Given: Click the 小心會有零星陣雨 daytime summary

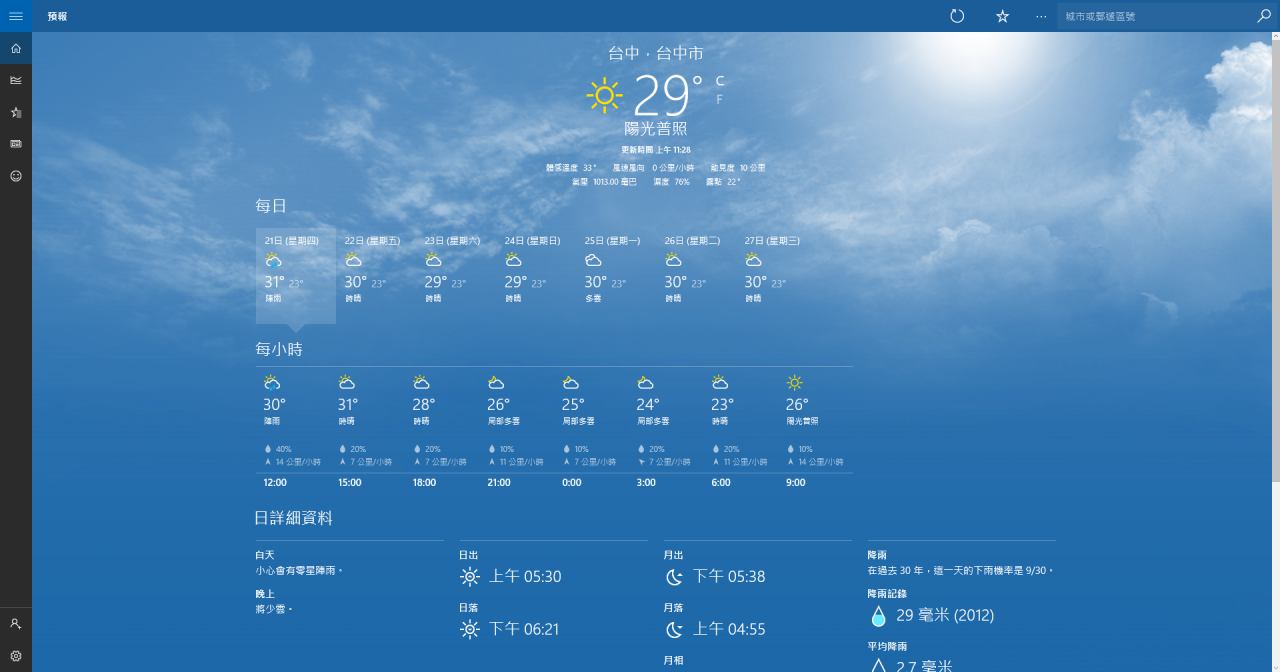Looking at the screenshot, I should coord(299,571).
